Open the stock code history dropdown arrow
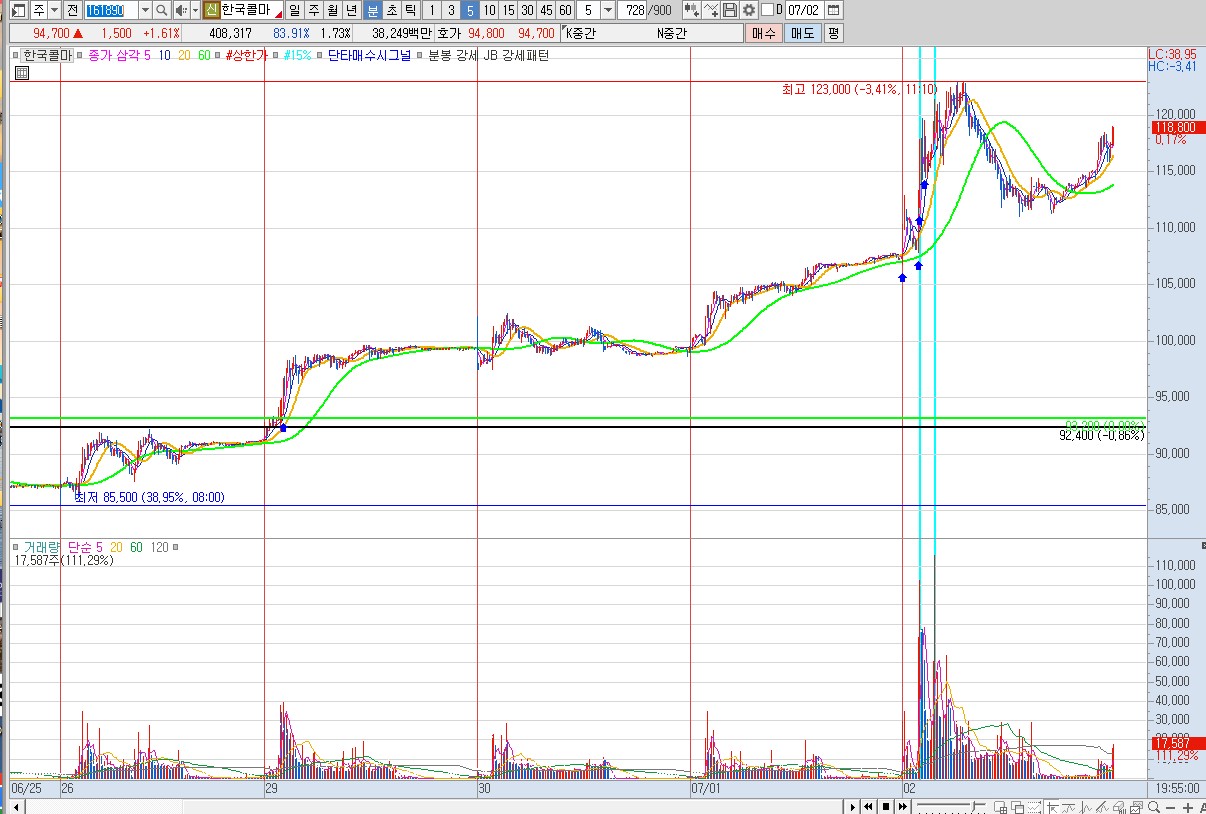The image size is (1206, 814). (x=145, y=10)
